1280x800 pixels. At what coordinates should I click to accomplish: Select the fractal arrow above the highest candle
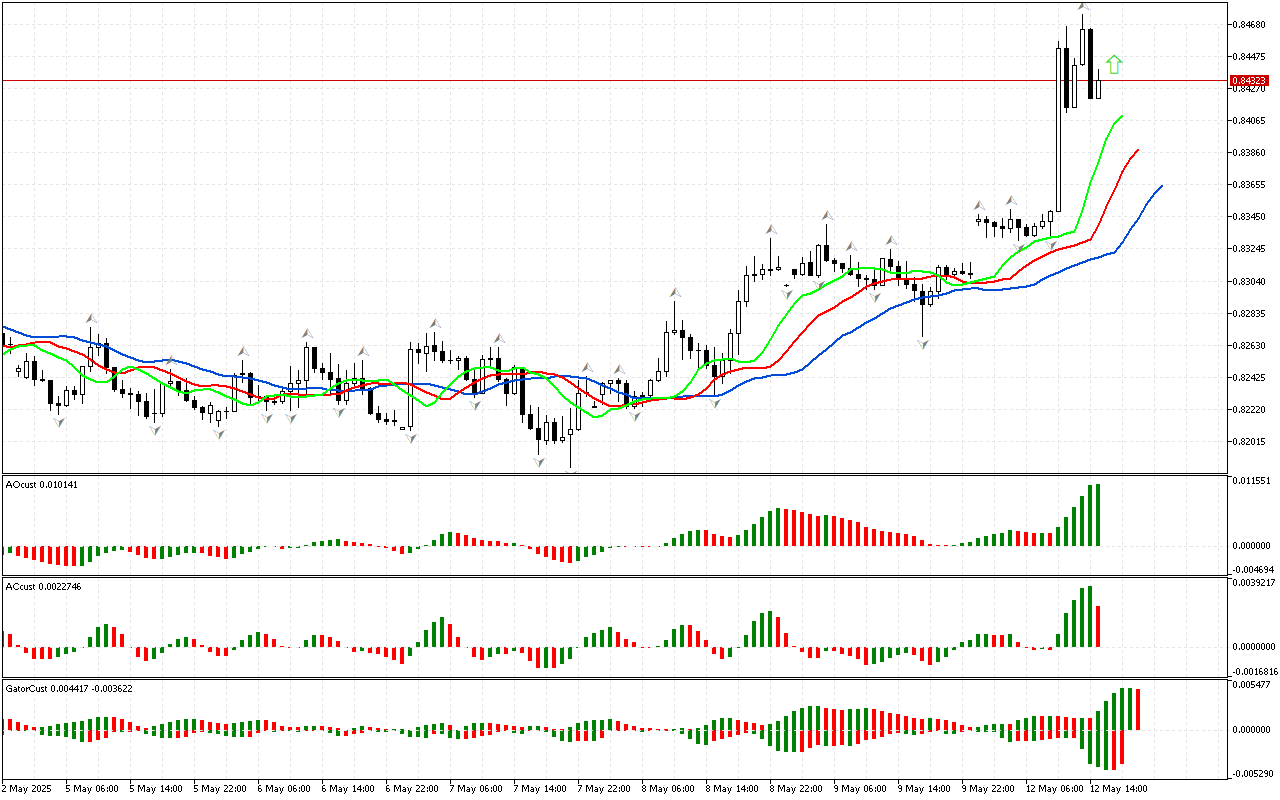pos(1083,7)
